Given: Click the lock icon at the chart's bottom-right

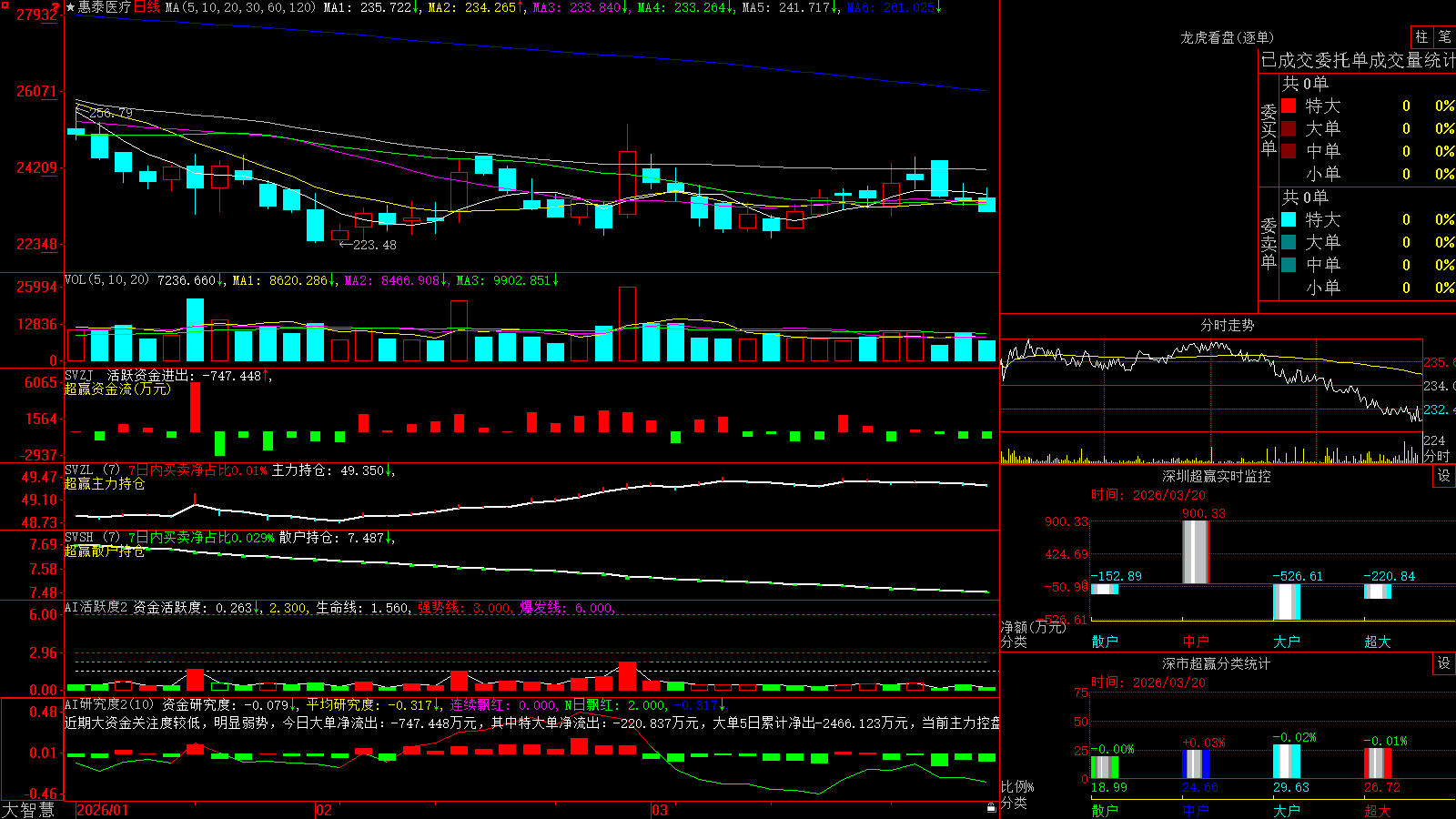Looking at the screenshot, I should [992, 807].
